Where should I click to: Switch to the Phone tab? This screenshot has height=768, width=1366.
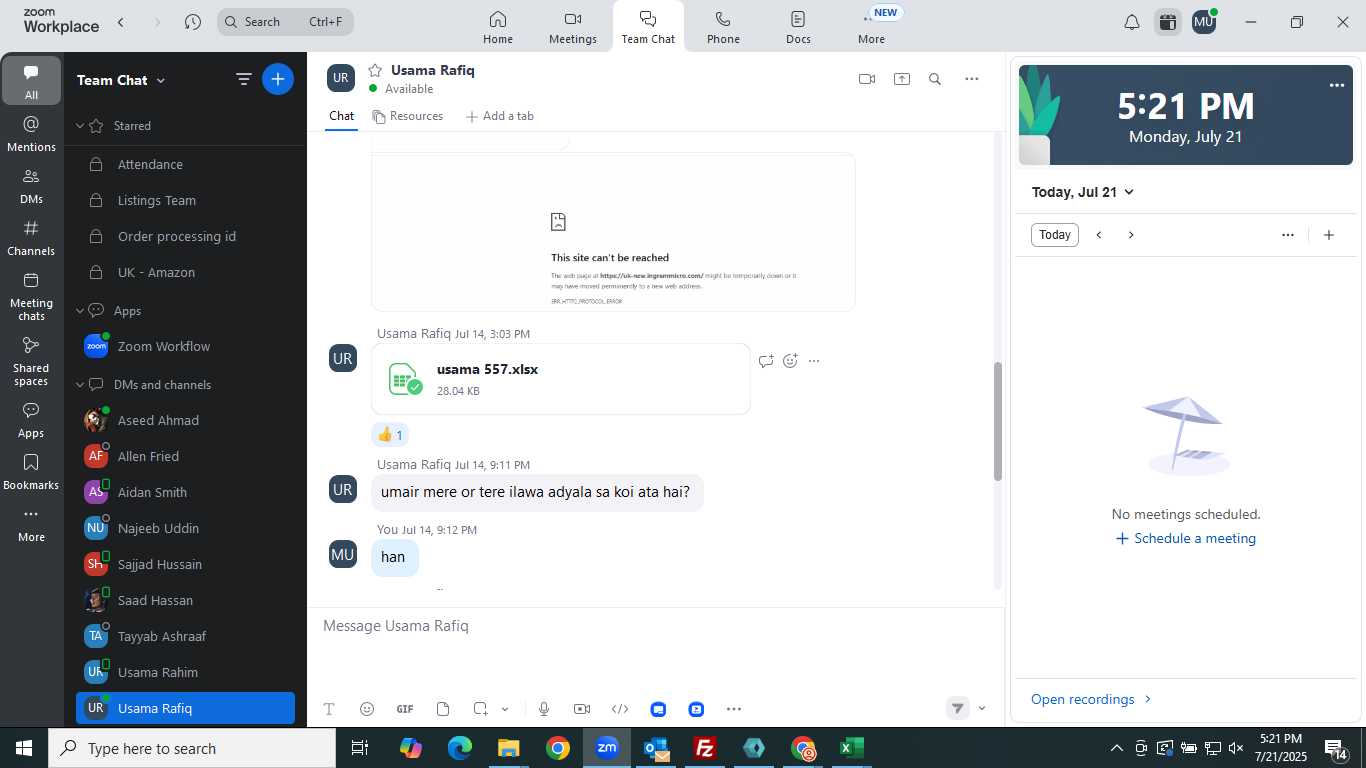pyautogui.click(x=723, y=27)
